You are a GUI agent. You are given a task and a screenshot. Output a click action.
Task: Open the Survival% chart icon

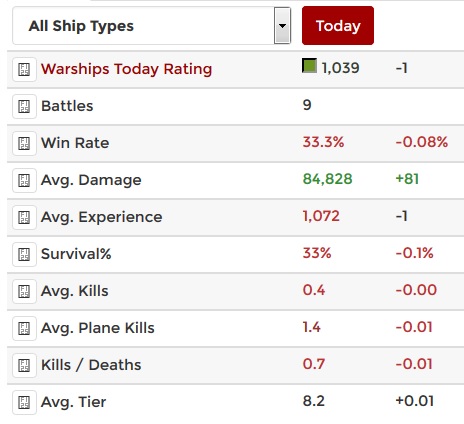(x=24, y=255)
